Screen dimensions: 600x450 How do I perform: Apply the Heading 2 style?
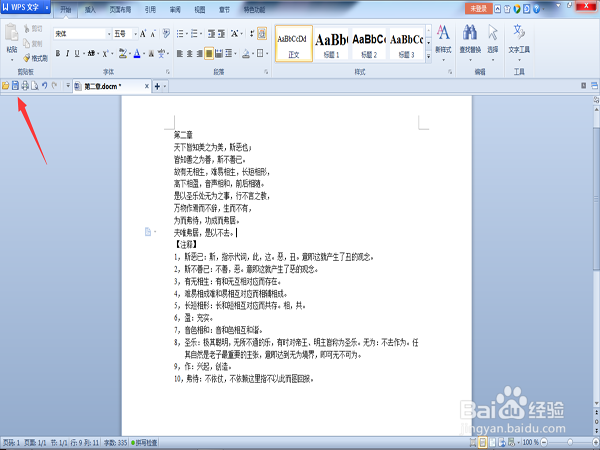point(369,44)
